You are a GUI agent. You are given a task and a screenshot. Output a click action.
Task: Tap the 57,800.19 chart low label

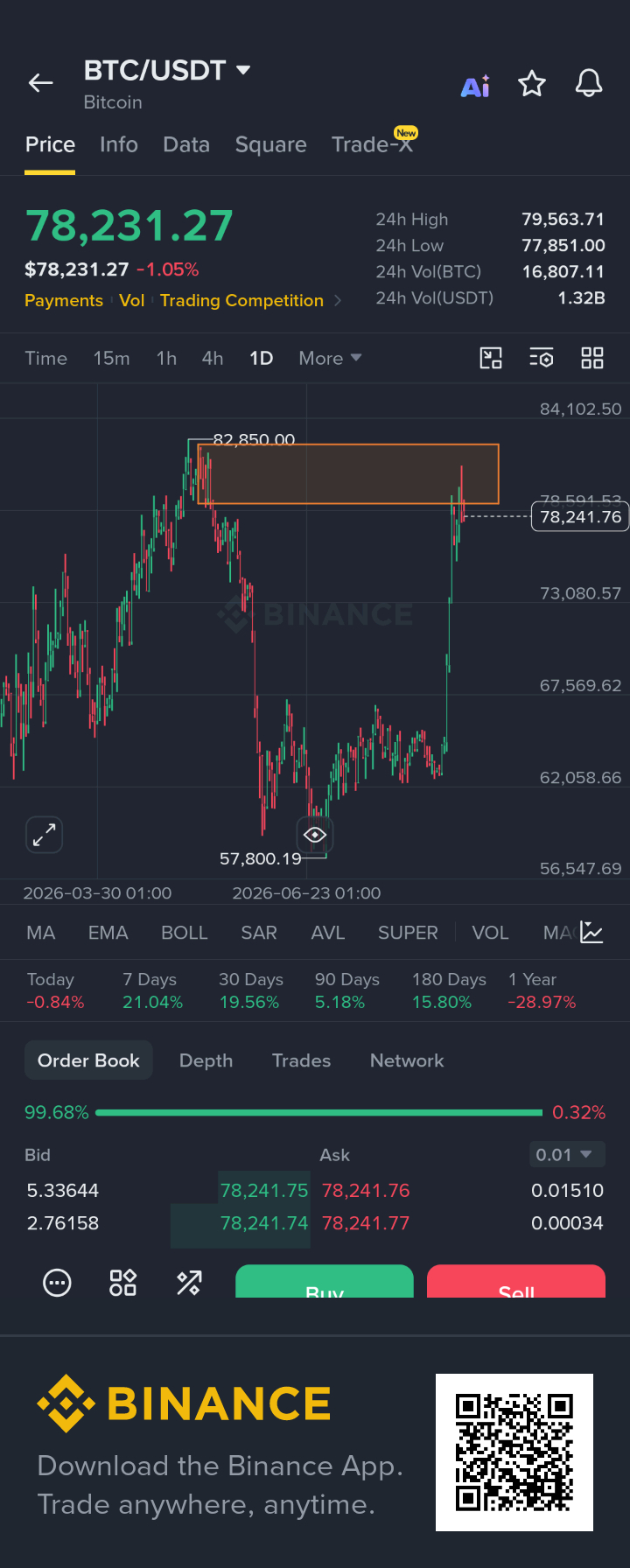(261, 859)
